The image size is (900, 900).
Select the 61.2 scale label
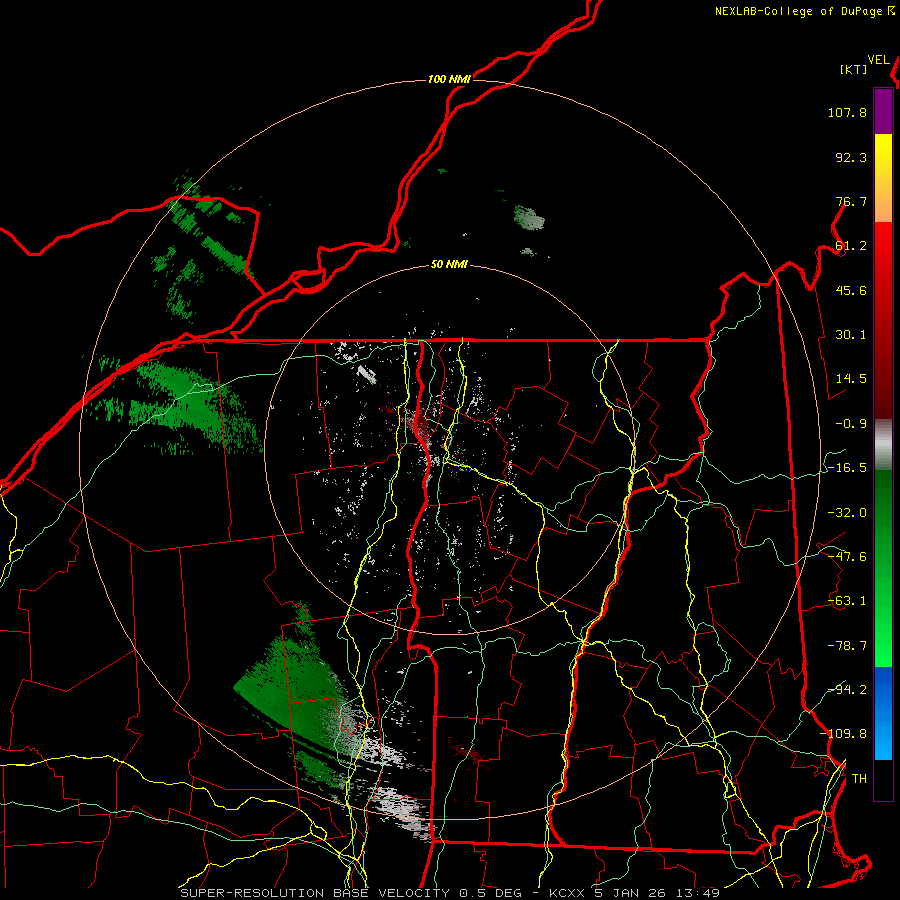[851, 246]
